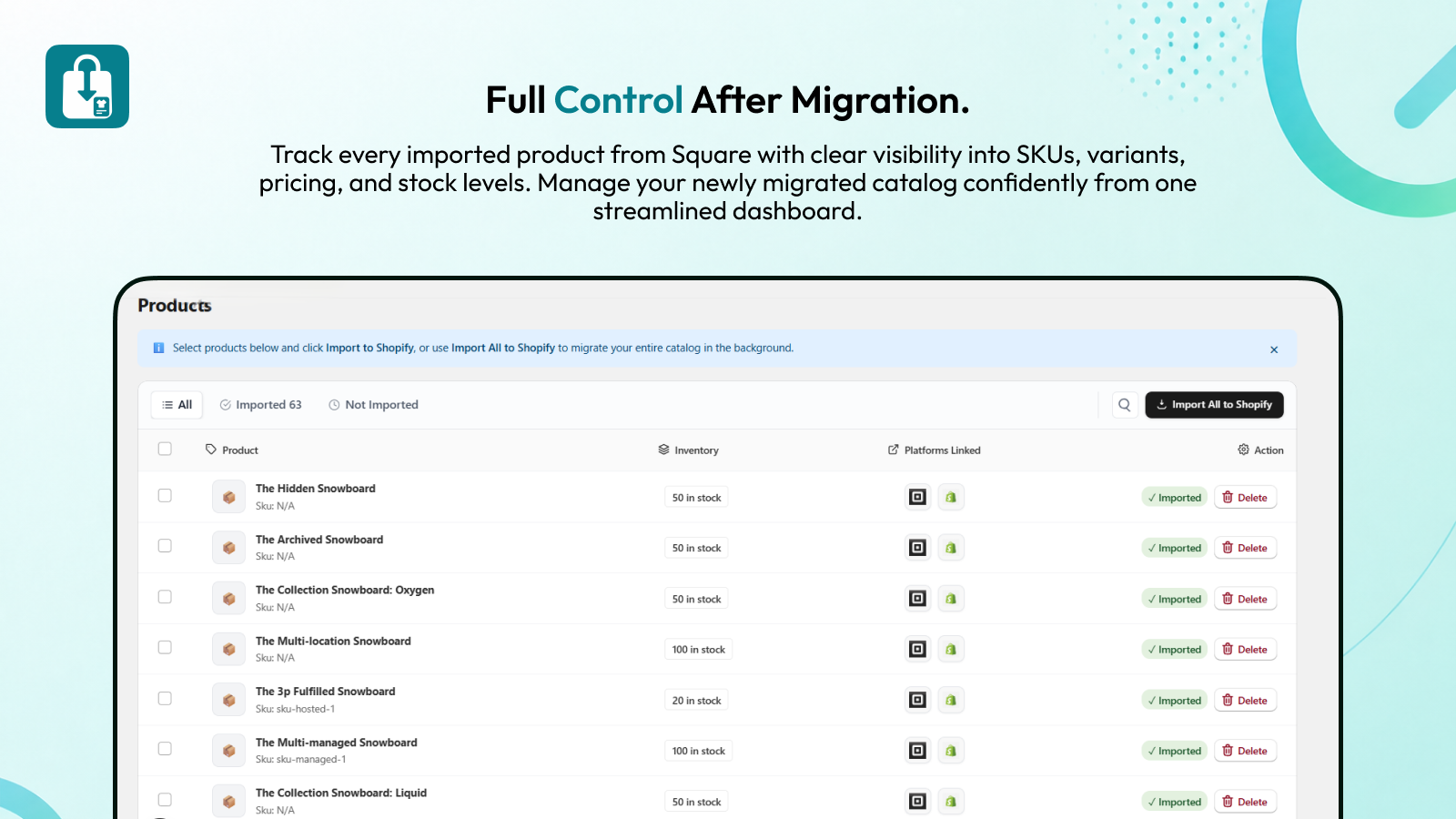Click the Action column header
This screenshot has width=1456, height=819.
click(1260, 450)
